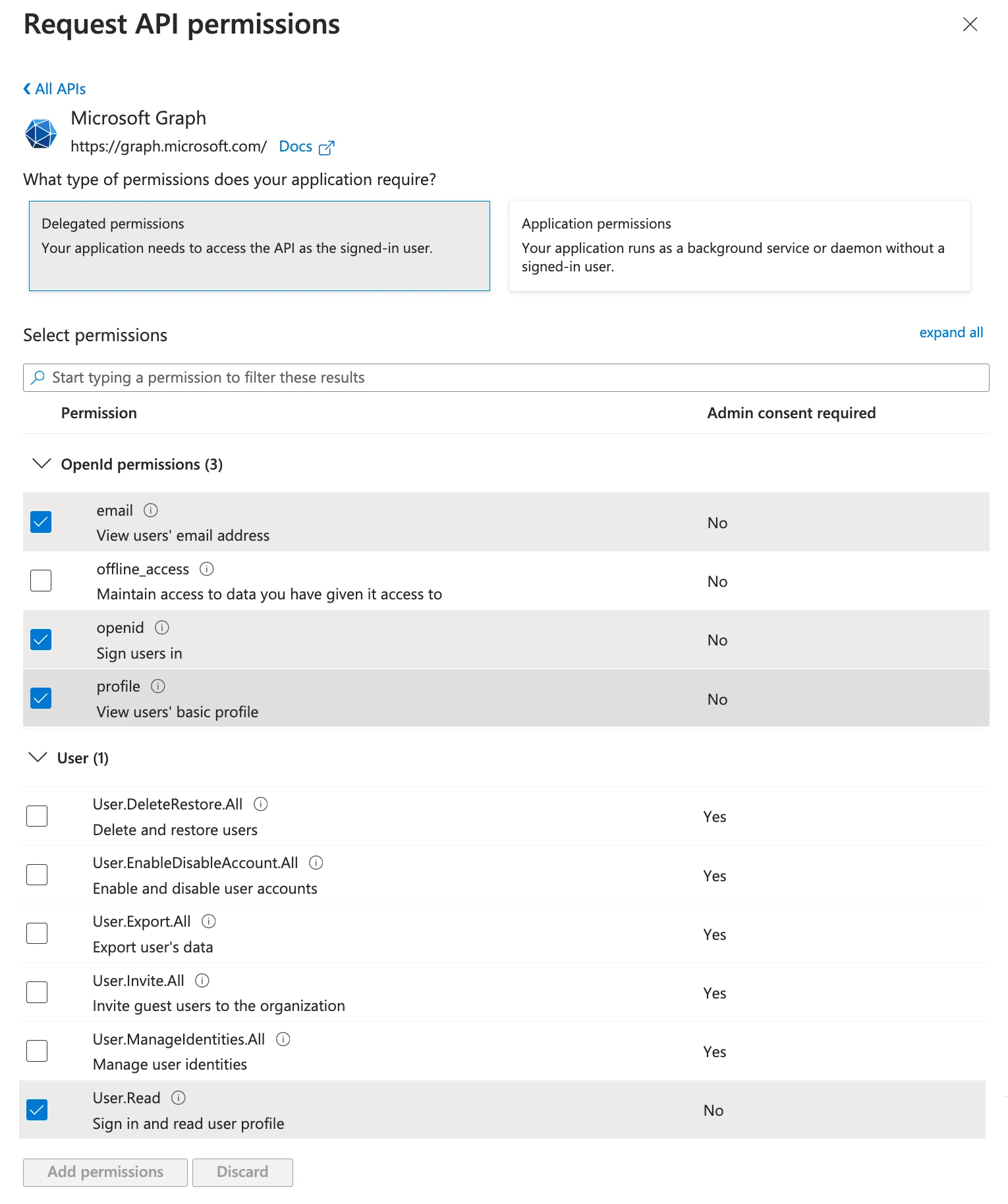This screenshot has height=1204, width=1008.
Task: Click the Add permissions button
Action: pos(104,1172)
